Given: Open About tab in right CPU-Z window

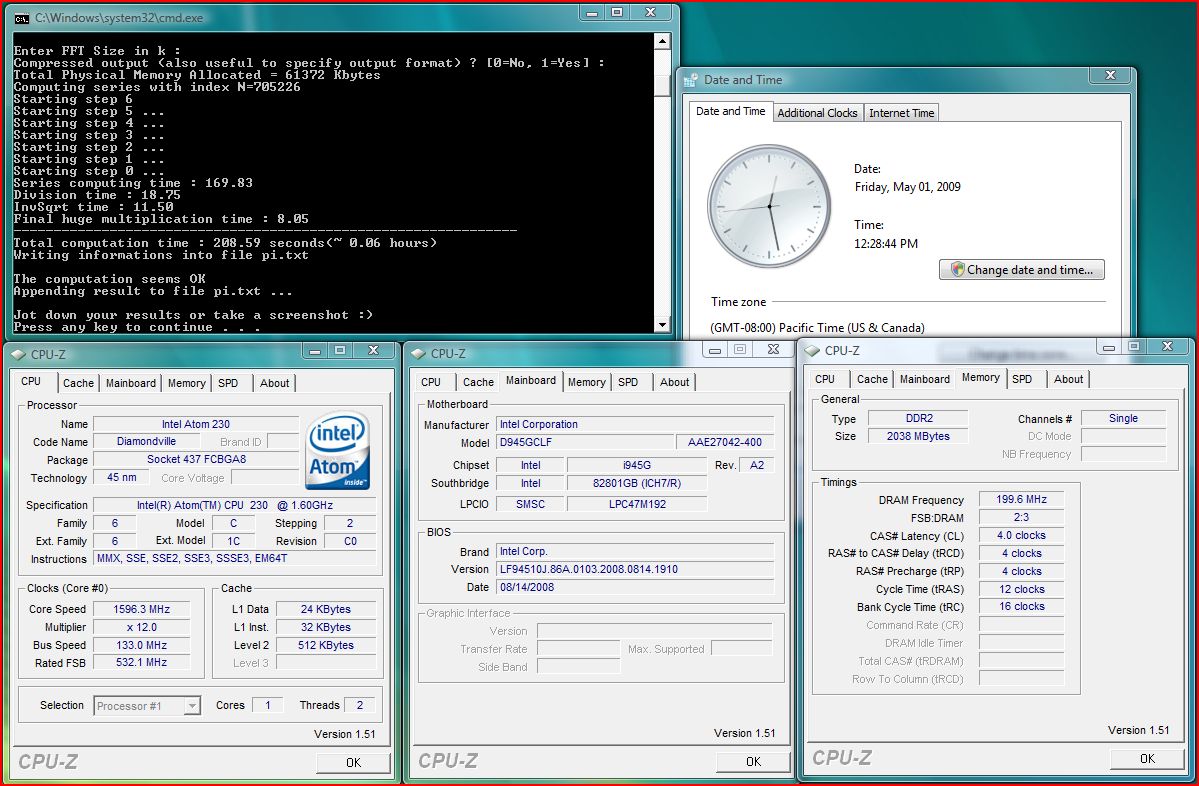Looking at the screenshot, I should point(1068,379).
